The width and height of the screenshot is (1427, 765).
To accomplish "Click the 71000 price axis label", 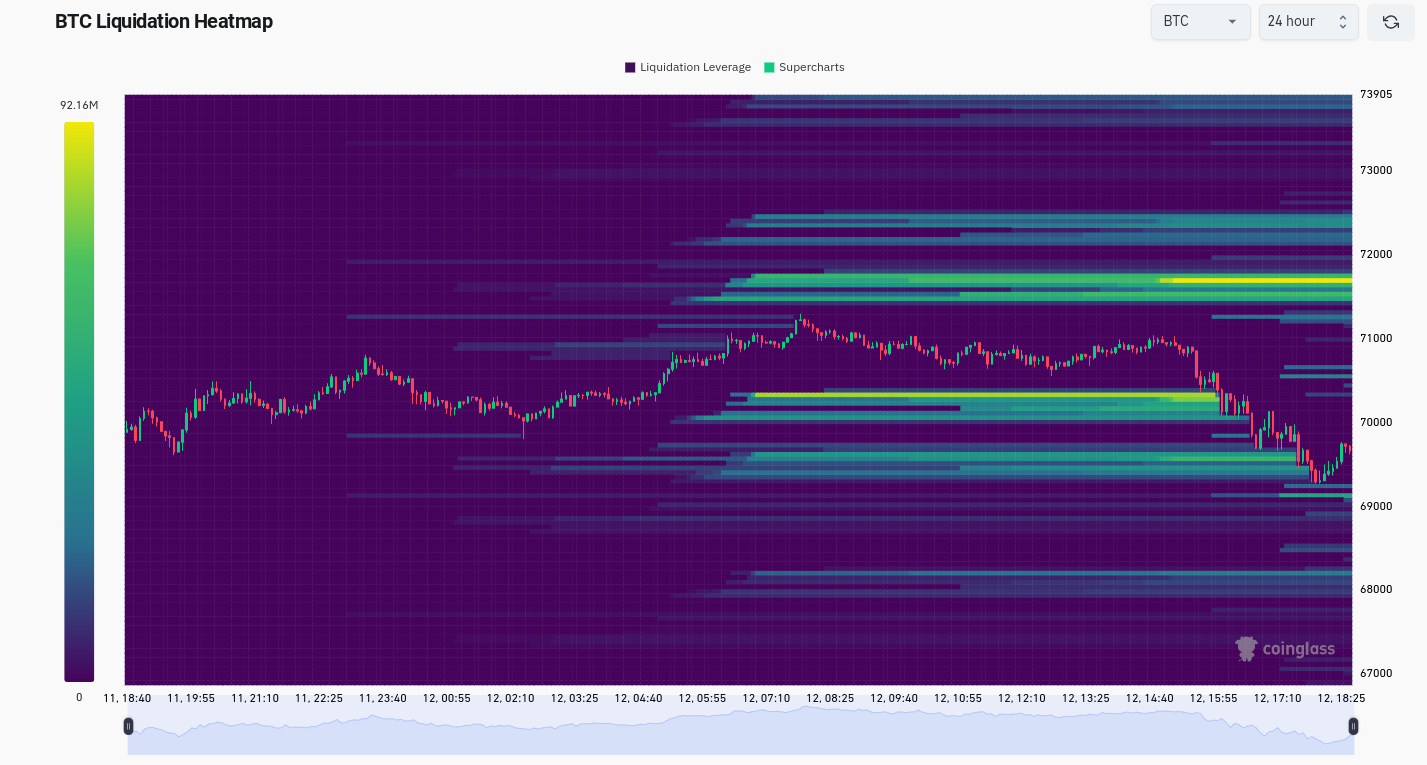I will click(1376, 338).
